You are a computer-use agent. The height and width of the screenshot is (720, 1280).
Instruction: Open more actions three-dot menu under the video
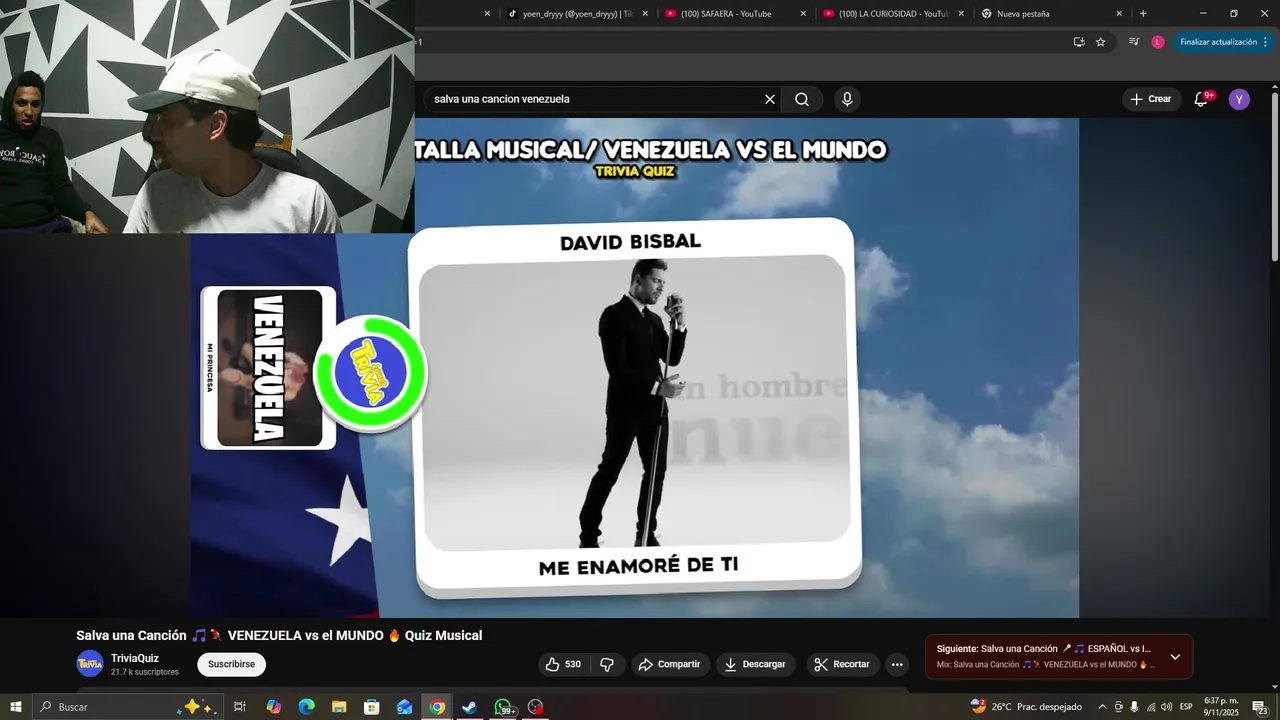pyautogui.click(x=897, y=664)
